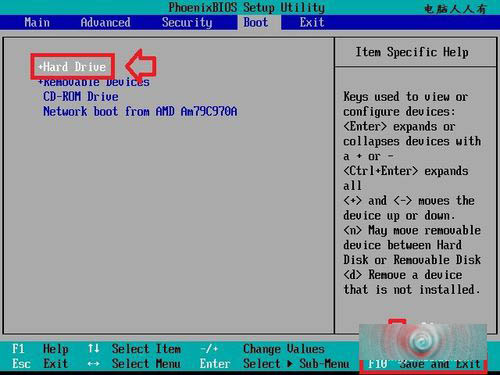Select Network boot from AMD Am79C970A
Image resolution: width=500 pixels, height=375 pixels.
coord(140,111)
